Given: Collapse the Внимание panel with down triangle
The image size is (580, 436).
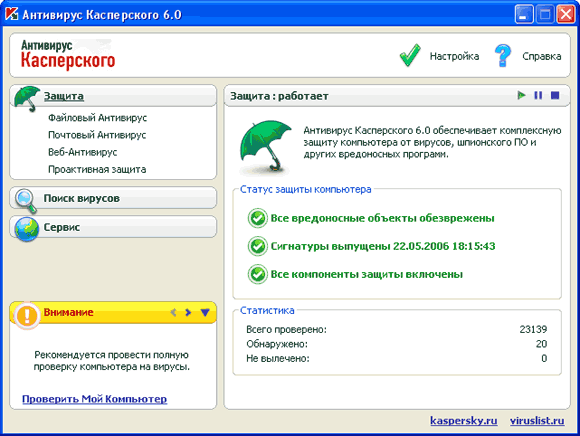Looking at the screenshot, I should click(x=205, y=312).
